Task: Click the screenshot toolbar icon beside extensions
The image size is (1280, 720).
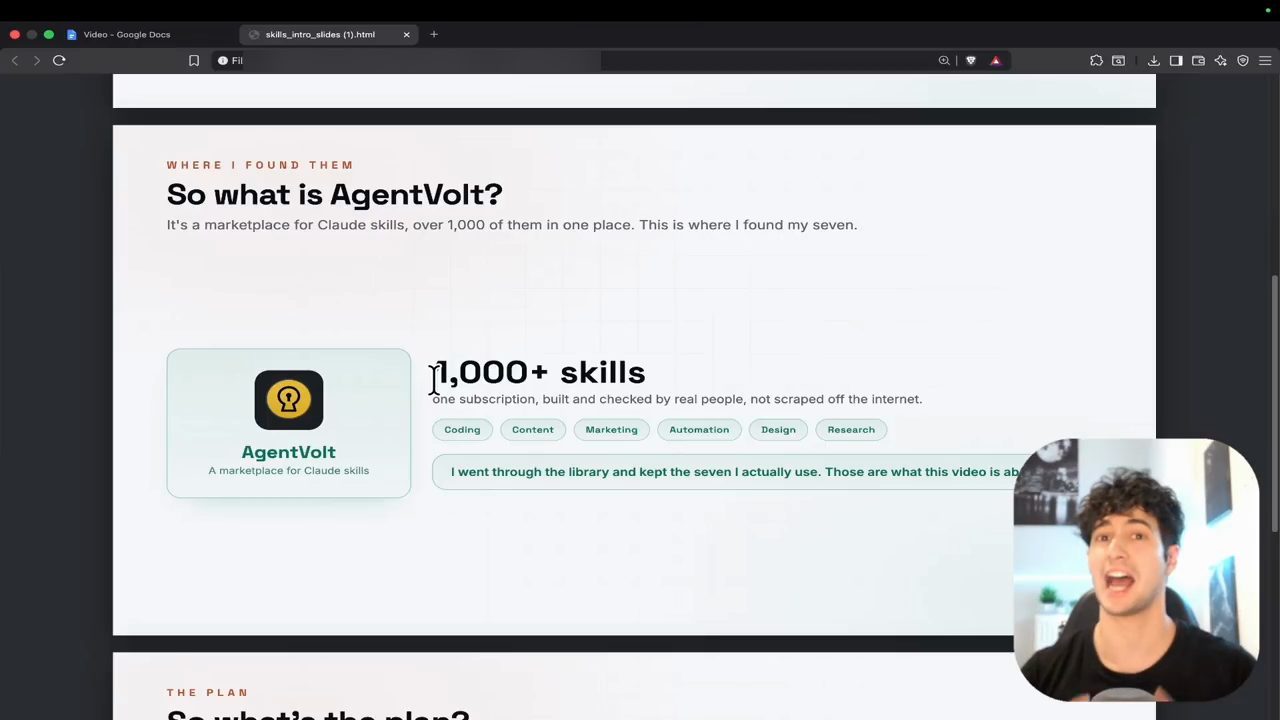Action: point(1119,61)
